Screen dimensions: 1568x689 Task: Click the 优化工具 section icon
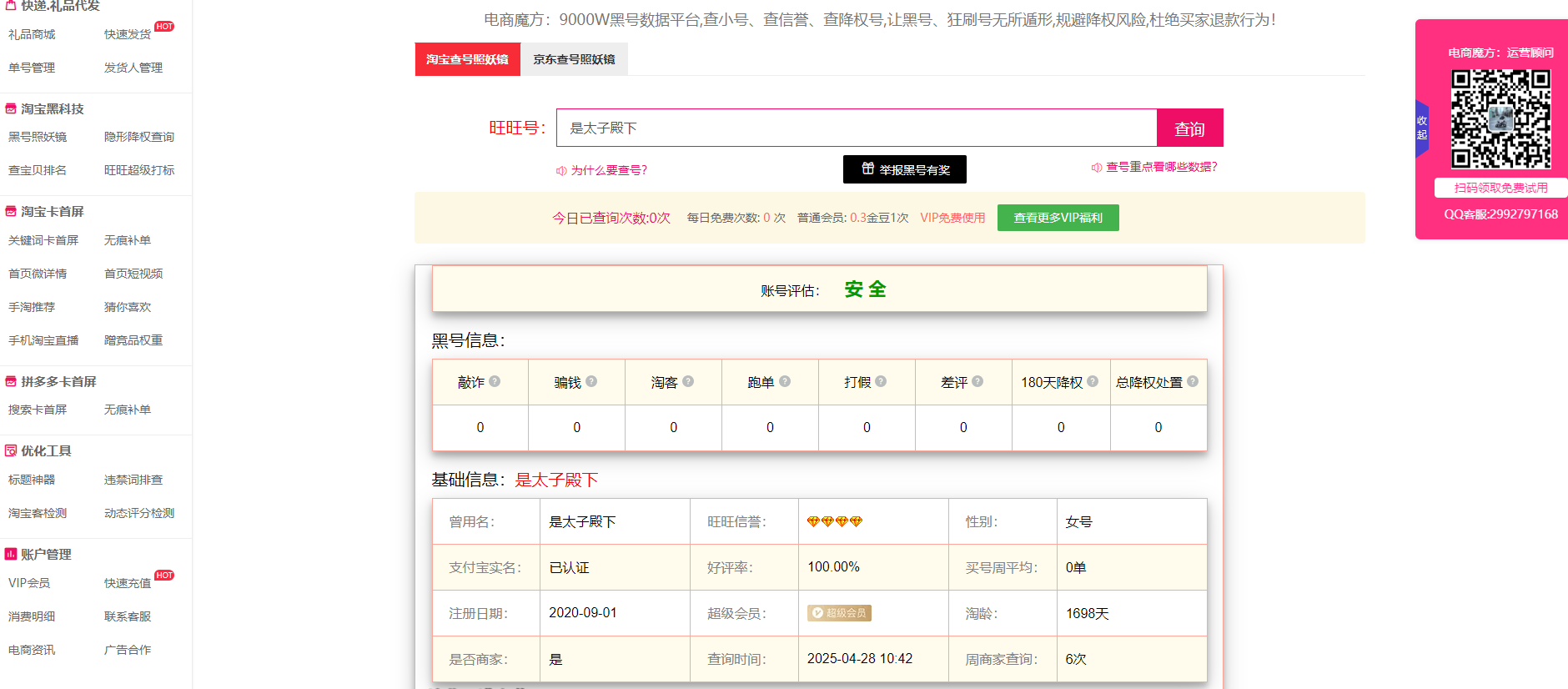pyautogui.click(x=11, y=450)
